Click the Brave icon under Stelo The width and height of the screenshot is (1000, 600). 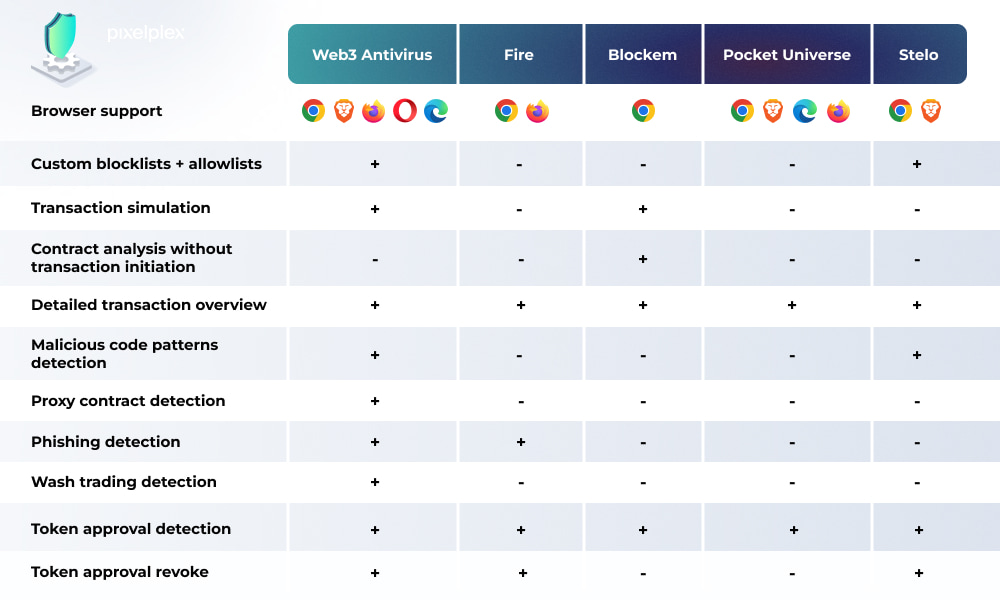point(931,111)
